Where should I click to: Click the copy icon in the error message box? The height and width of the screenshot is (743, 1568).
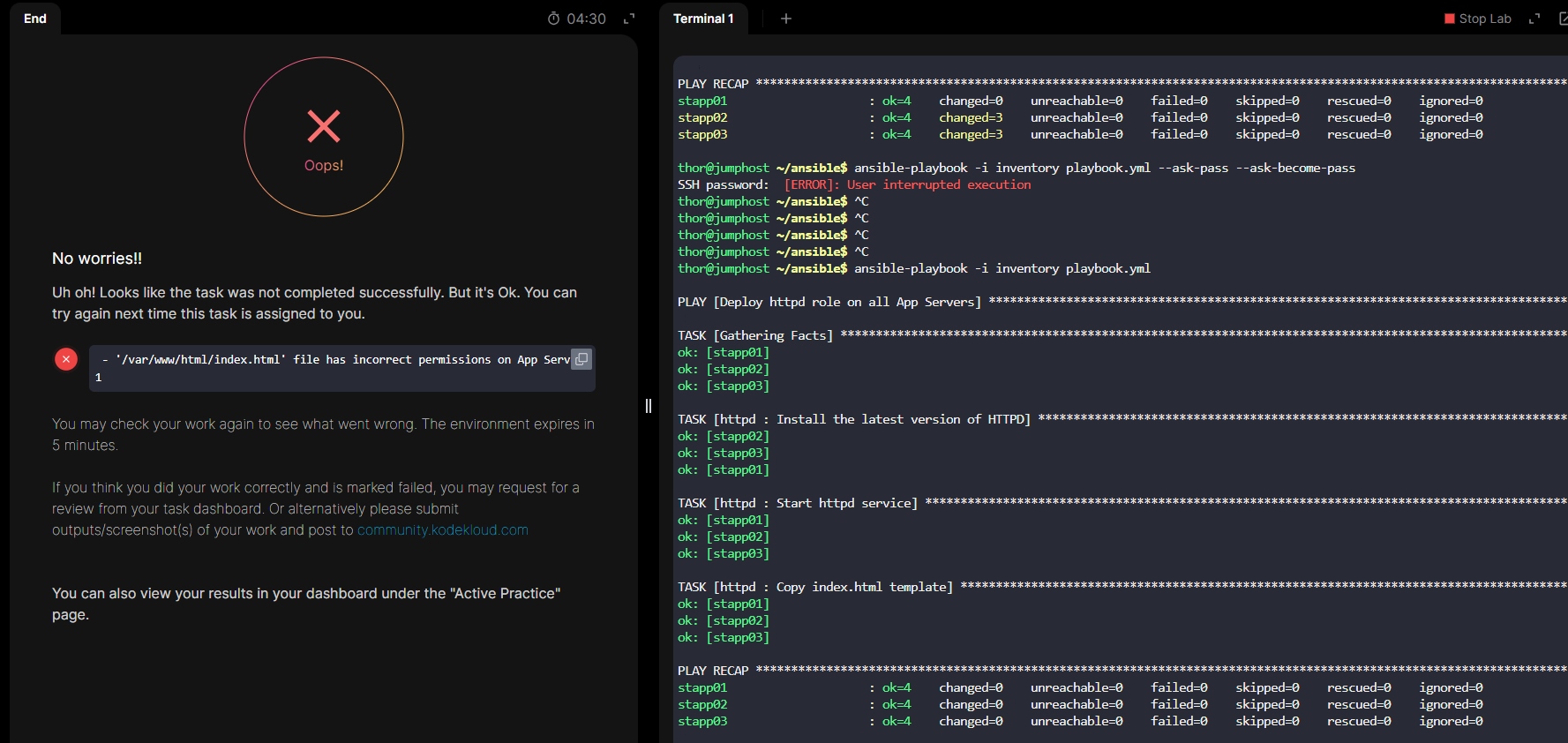(x=581, y=359)
